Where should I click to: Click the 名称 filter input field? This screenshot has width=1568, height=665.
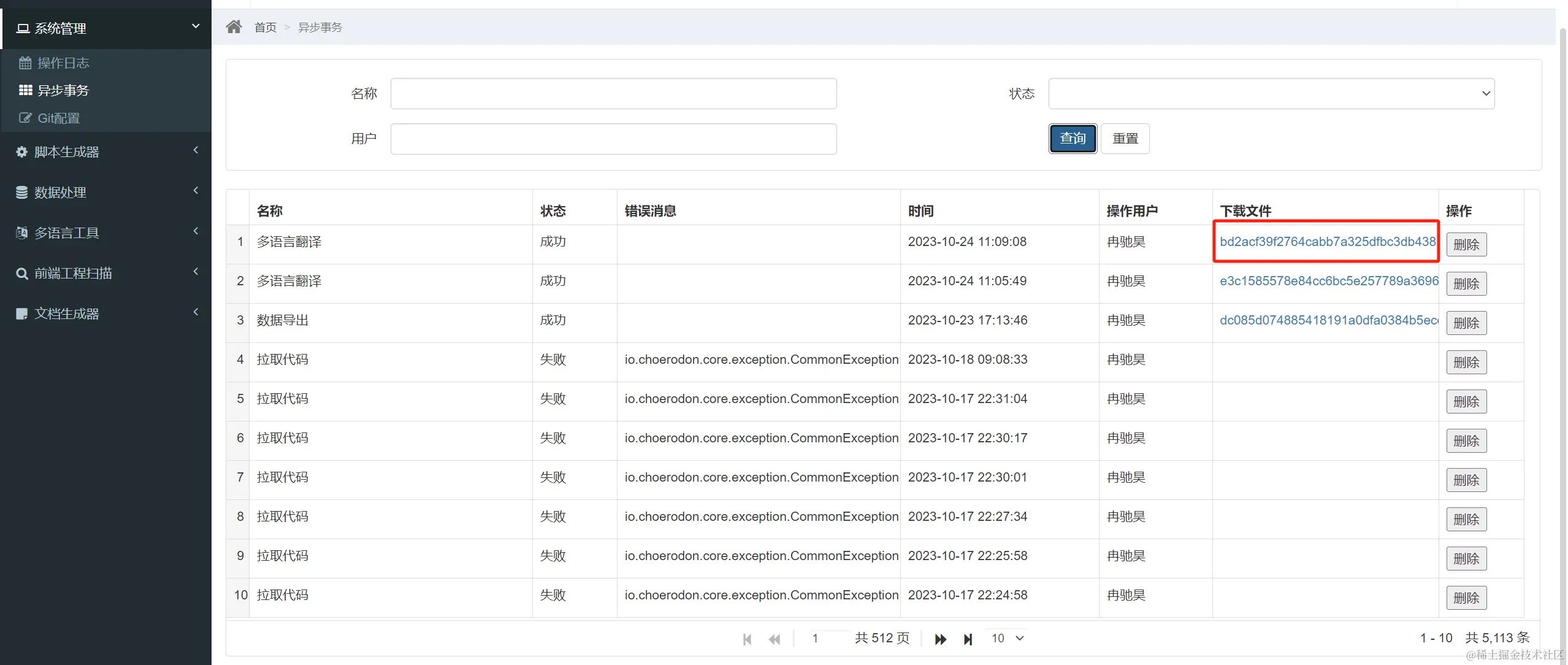(x=613, y=93)
